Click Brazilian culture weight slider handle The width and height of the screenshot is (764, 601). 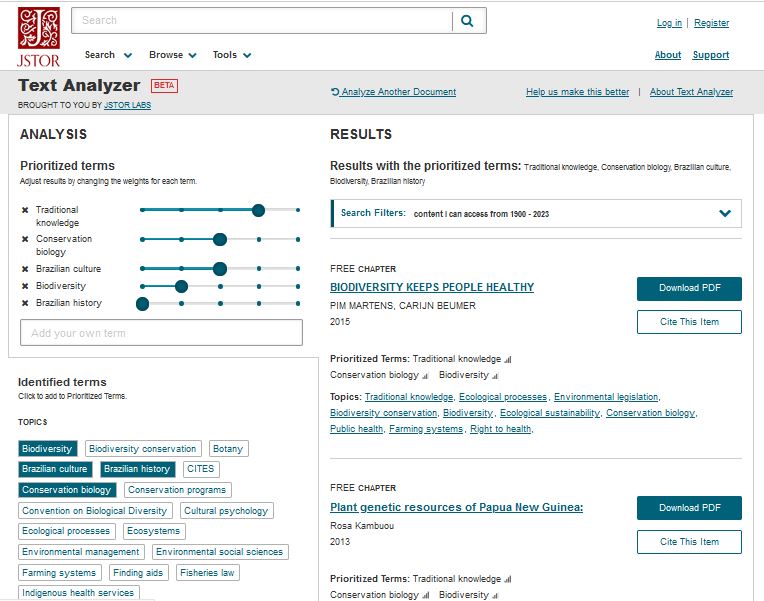click(220, 269)
